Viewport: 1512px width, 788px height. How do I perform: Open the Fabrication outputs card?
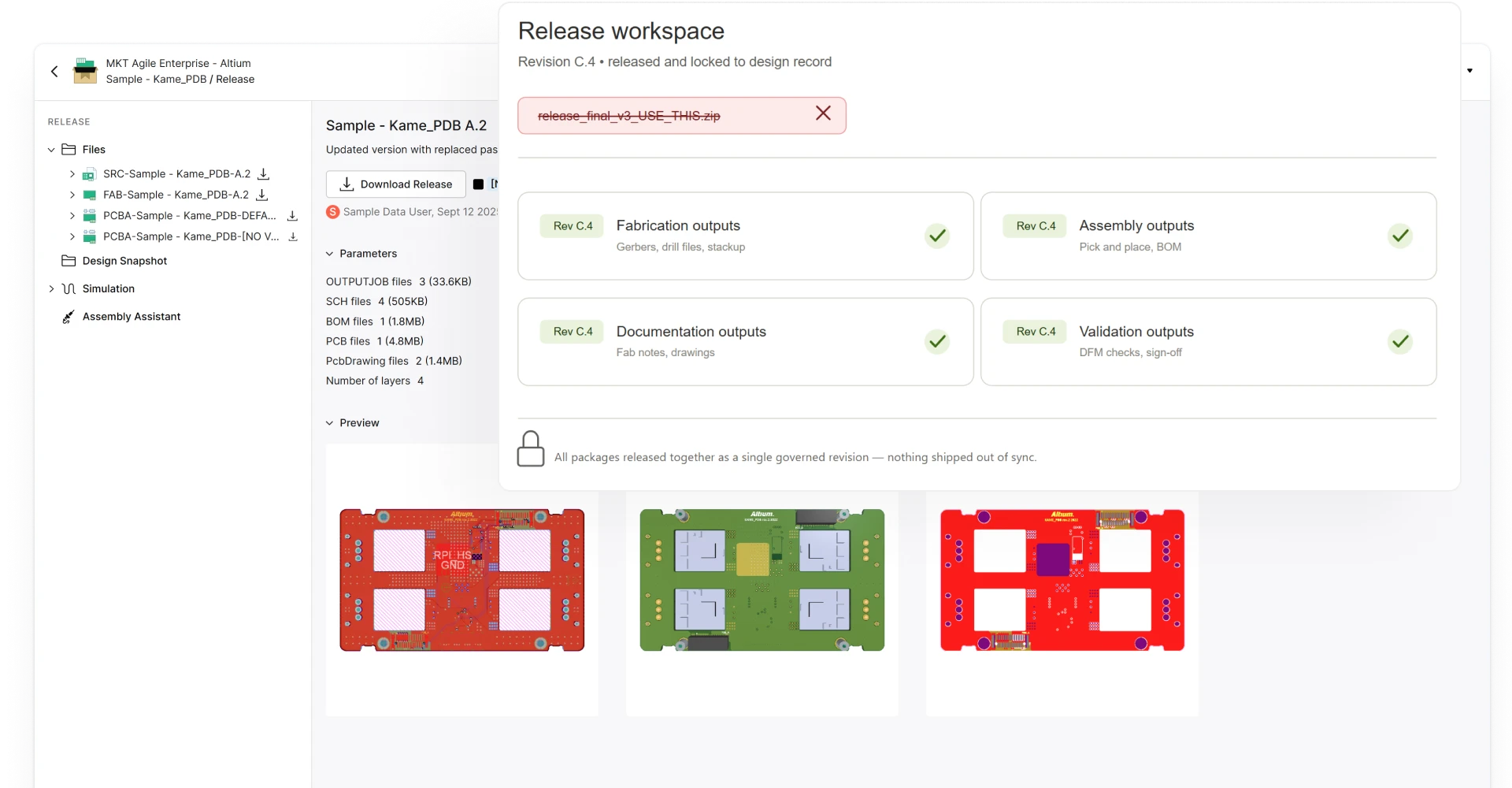(746, 236)
